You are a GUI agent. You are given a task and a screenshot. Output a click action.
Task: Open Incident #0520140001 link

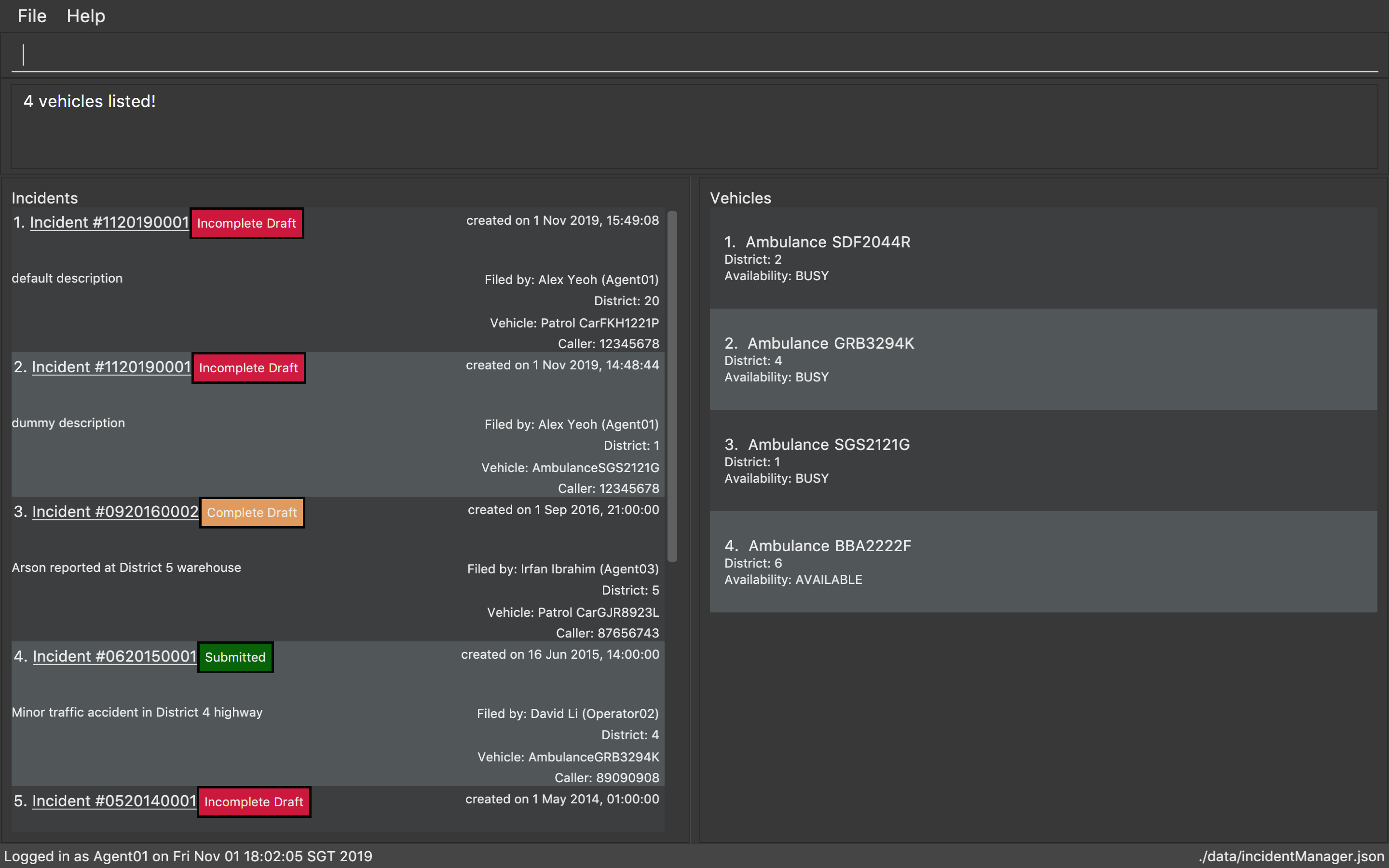click(114, 801)
